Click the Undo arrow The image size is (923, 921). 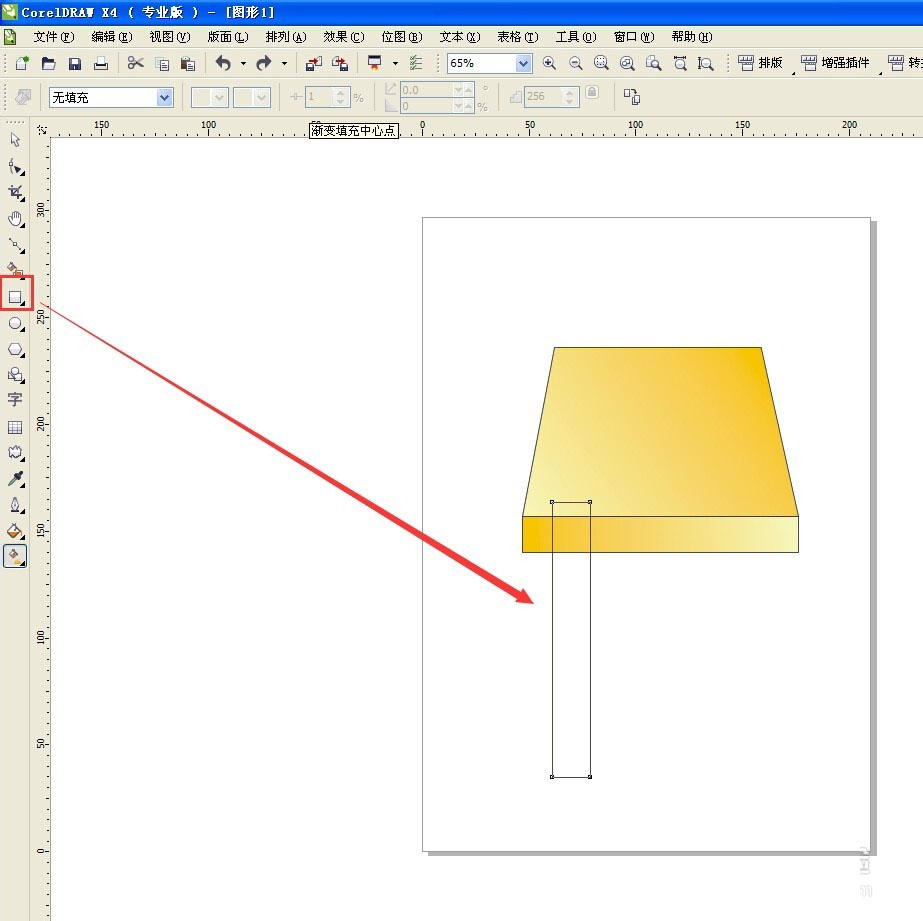tap(223, 63)
